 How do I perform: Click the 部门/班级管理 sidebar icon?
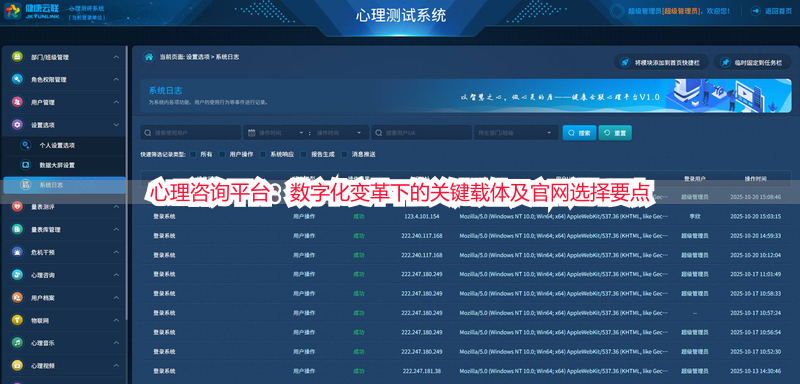[17, 57]
